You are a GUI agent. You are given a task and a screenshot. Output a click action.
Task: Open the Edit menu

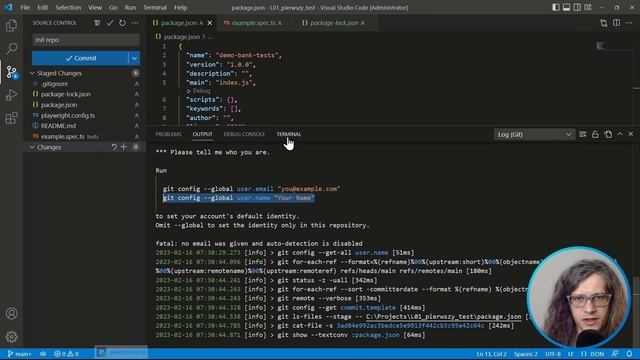(42, 7)
